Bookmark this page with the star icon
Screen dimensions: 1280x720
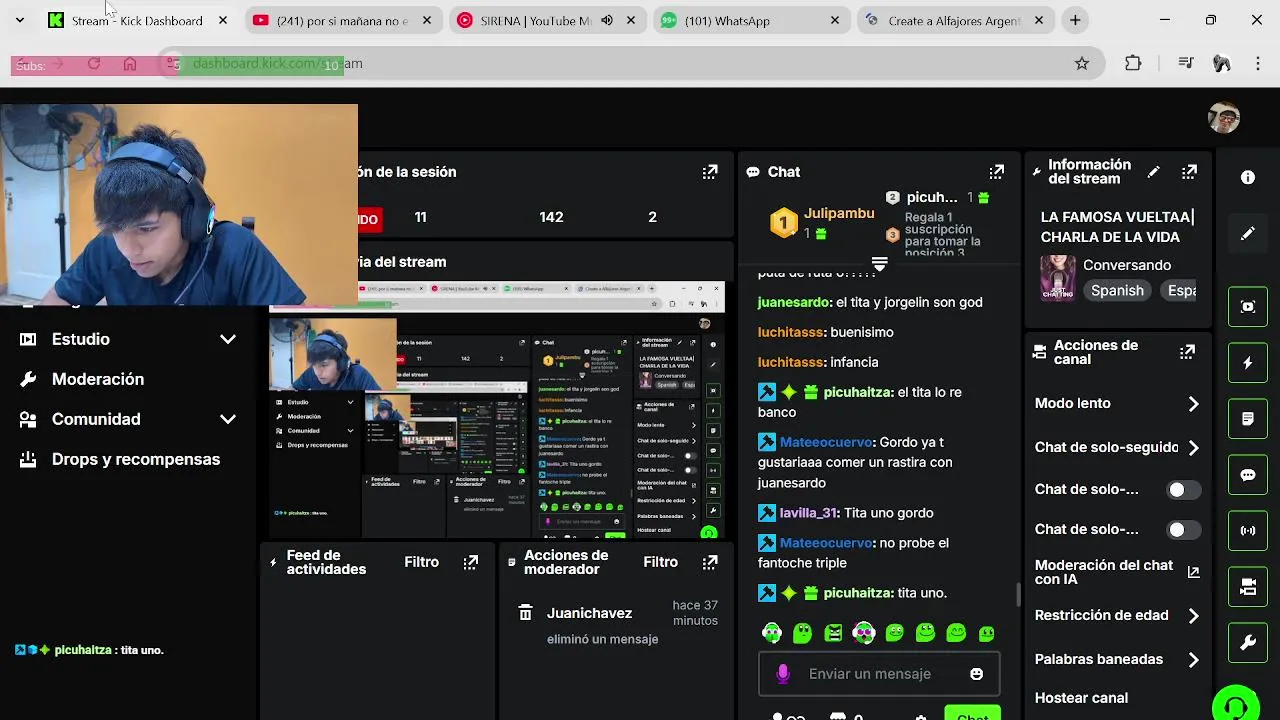coord(1082,63)
